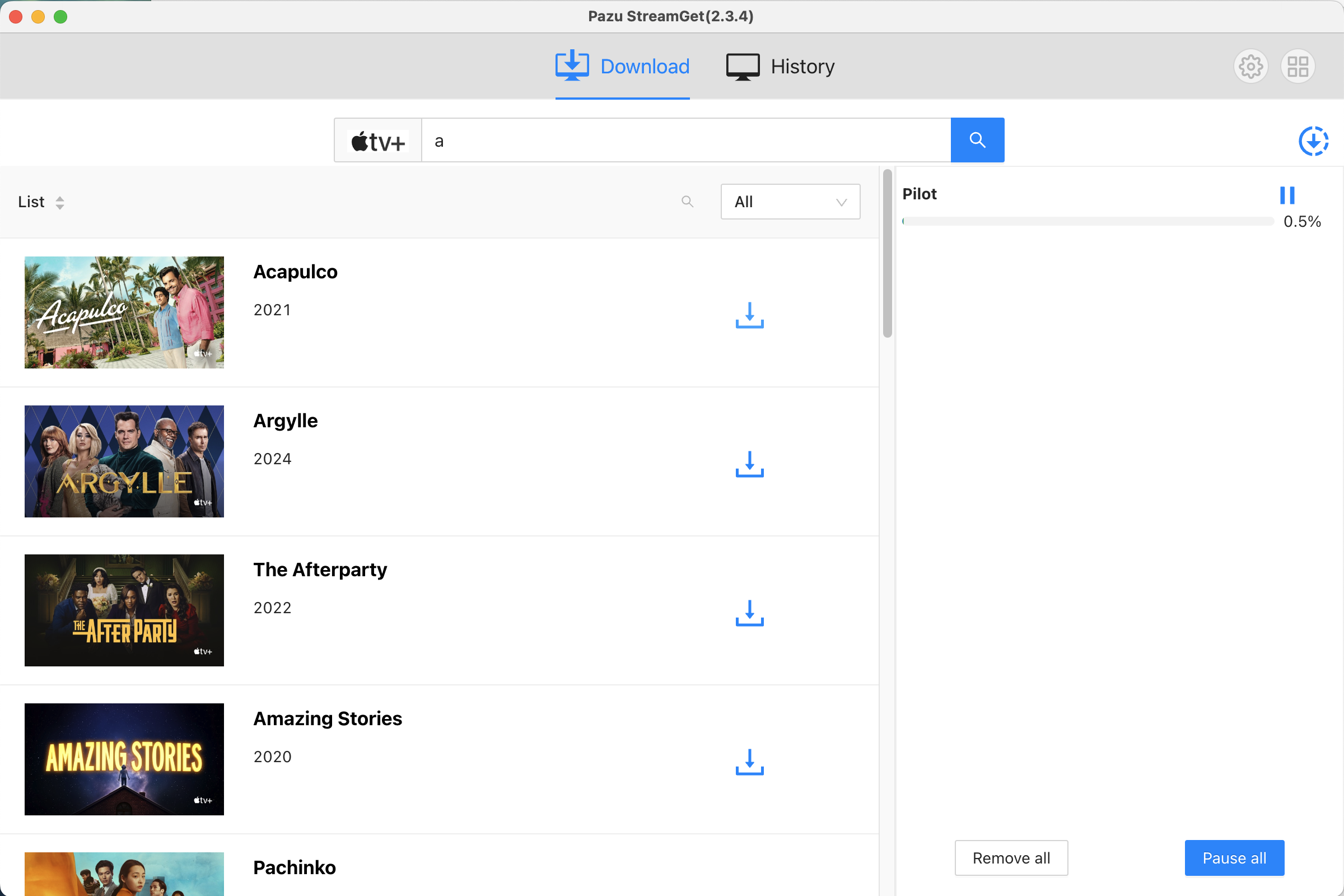Click the 2022 year under The Afterparty

coord(273,608)
